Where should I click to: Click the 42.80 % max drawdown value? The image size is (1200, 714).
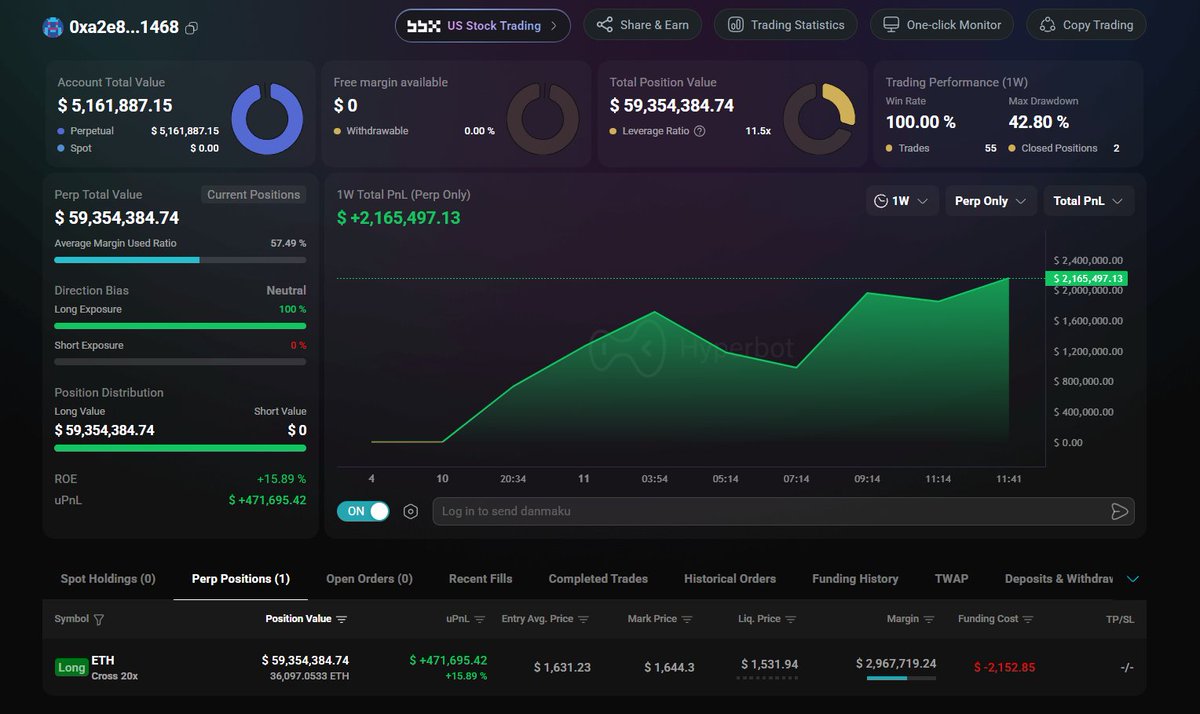pyautogui.click(x=1039, y=122)
